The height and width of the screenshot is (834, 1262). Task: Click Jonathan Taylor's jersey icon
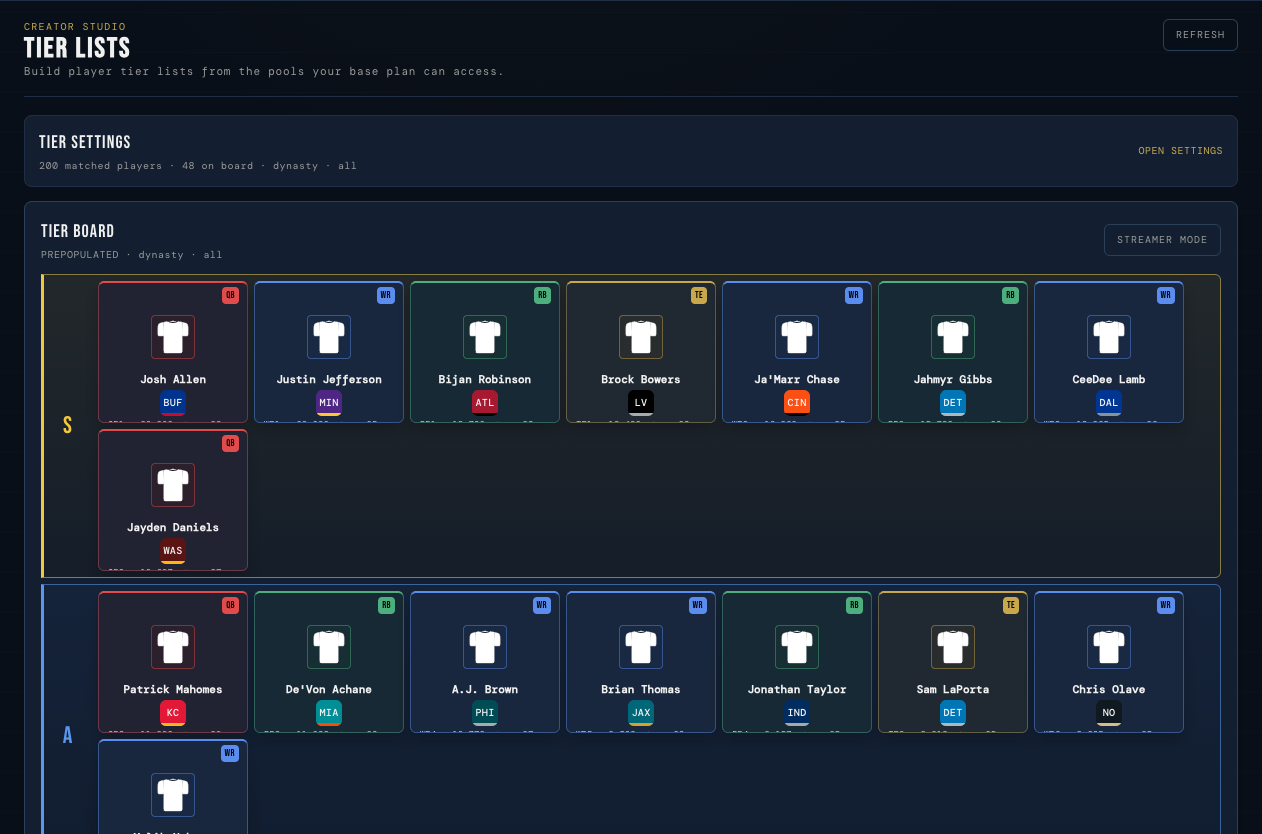point(797,647)
